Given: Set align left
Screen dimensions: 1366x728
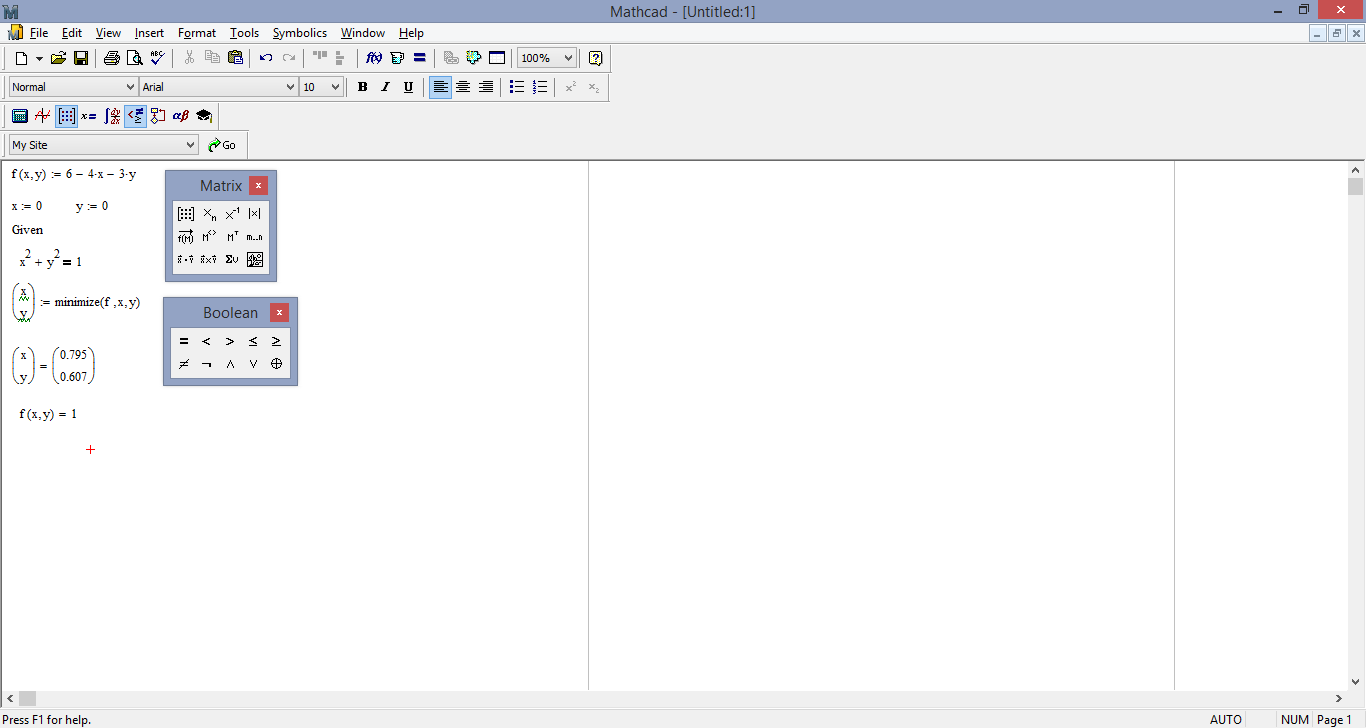Looking at the screenshot, I should tap(440, 87).
